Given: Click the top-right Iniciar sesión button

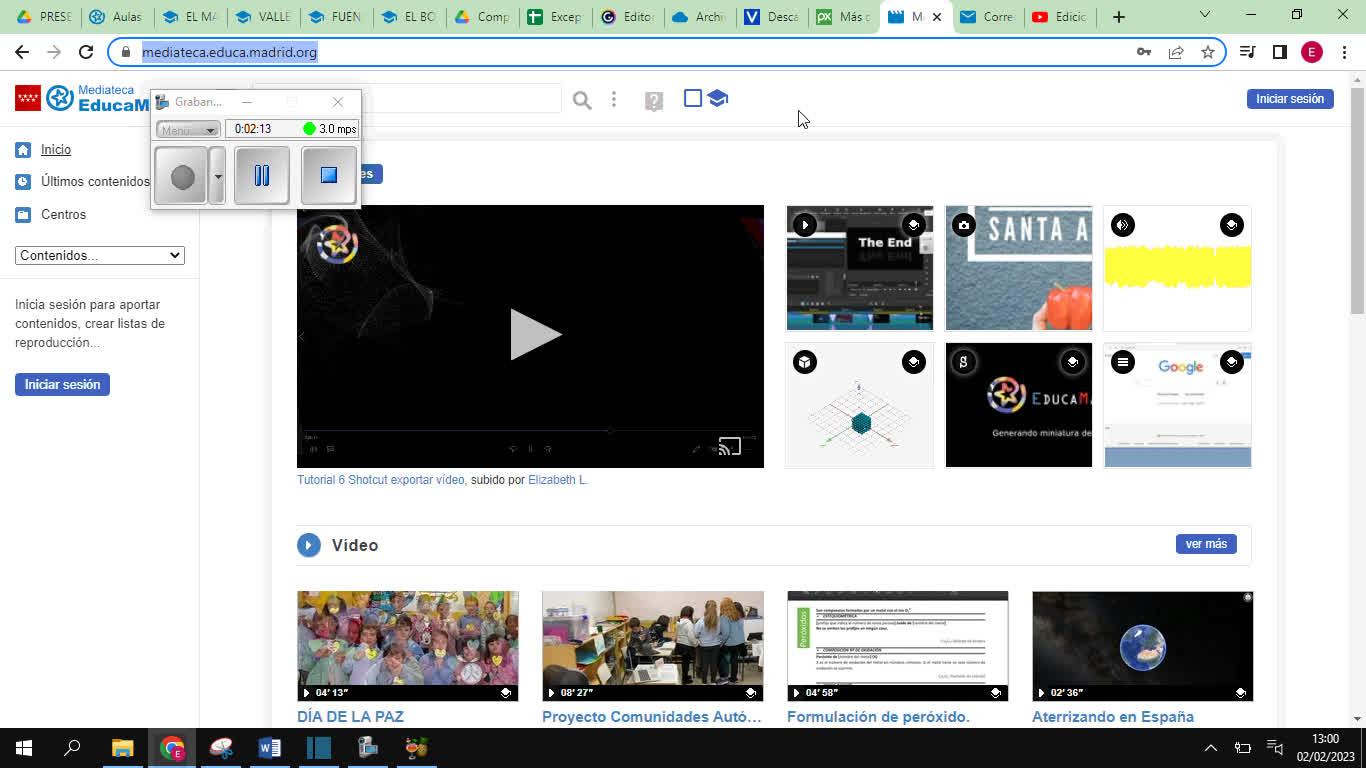Looking at the screenshot, I should click(x=1289, y=99).
